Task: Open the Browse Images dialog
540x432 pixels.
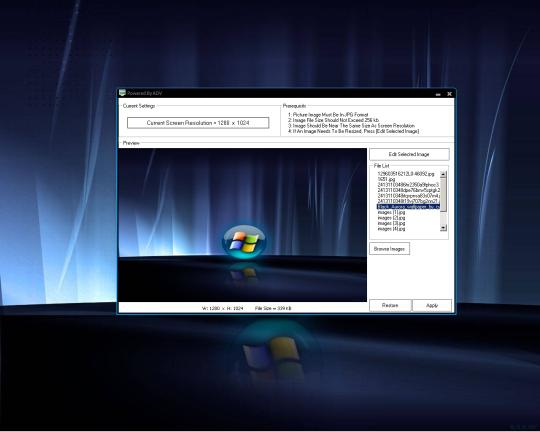Action: pos(390,249)
